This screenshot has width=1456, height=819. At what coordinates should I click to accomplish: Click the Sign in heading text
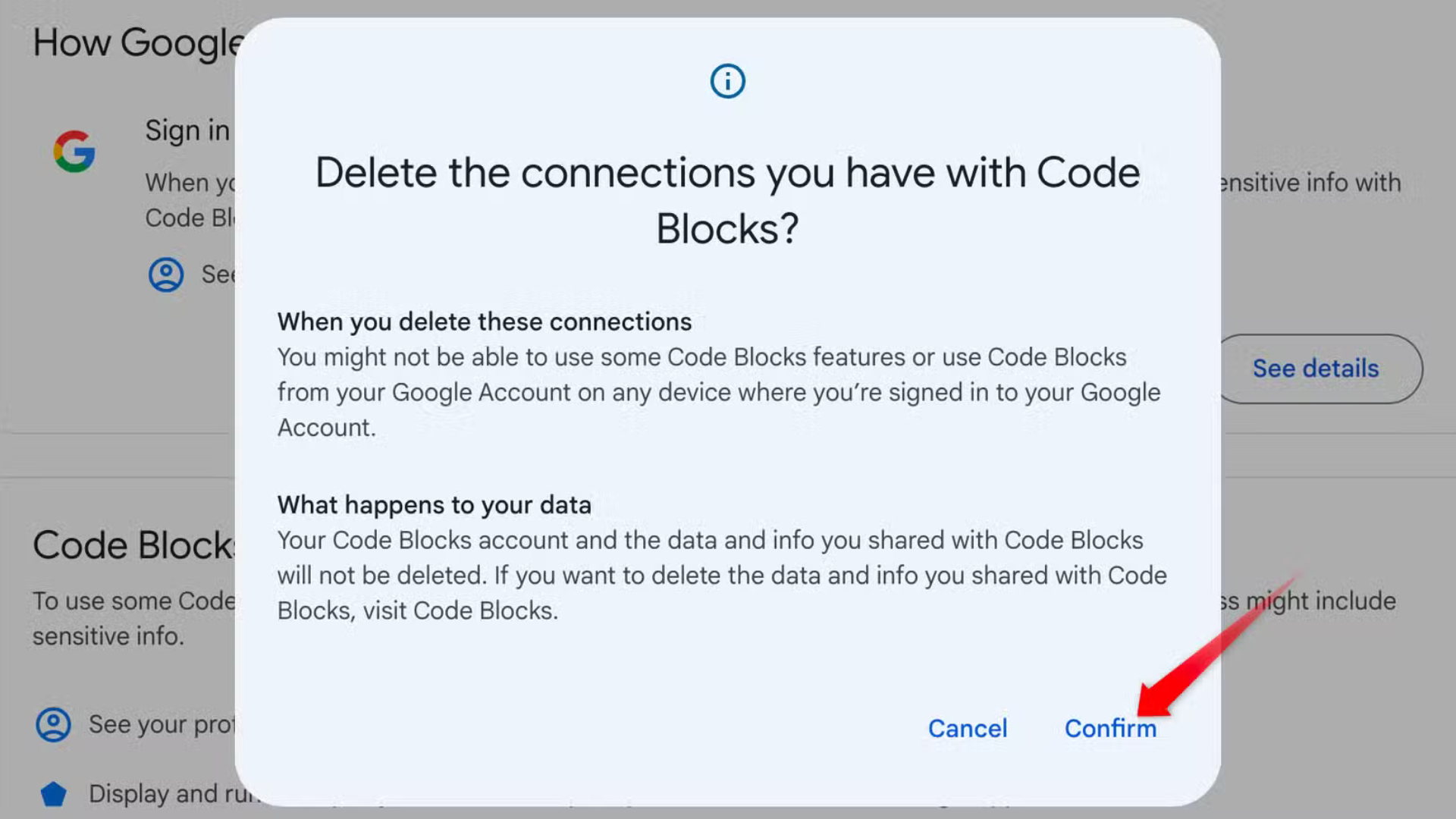point(187,130)
